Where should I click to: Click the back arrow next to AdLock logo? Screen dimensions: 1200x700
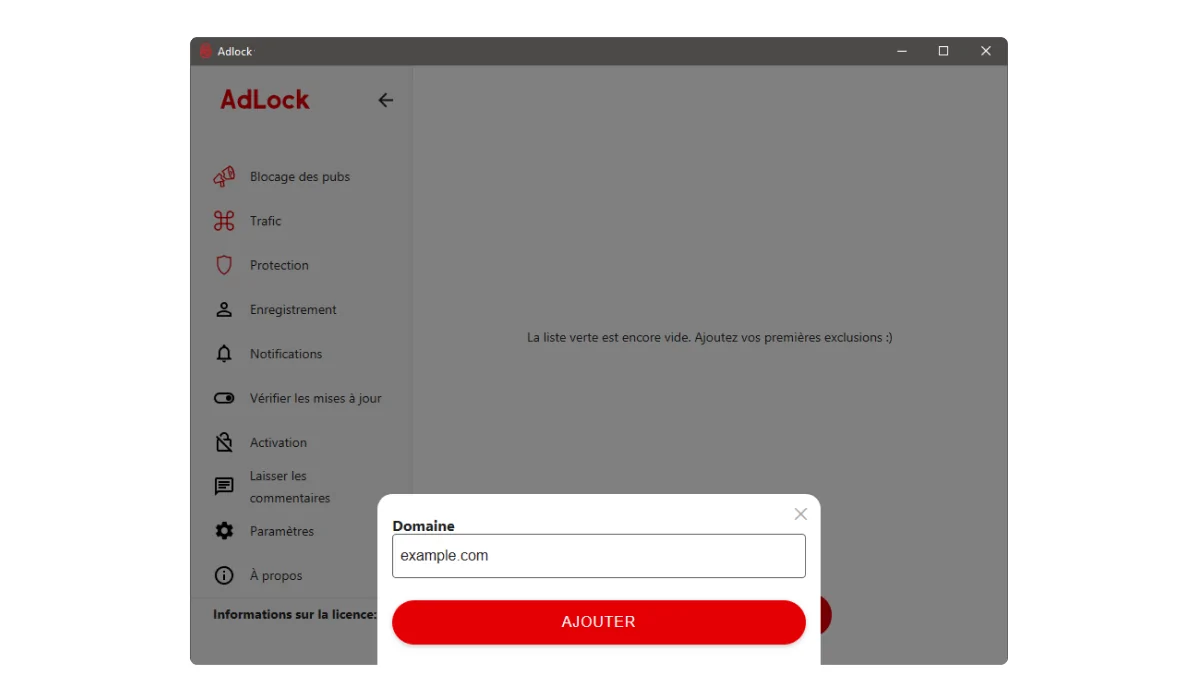[x=385, y=100]
